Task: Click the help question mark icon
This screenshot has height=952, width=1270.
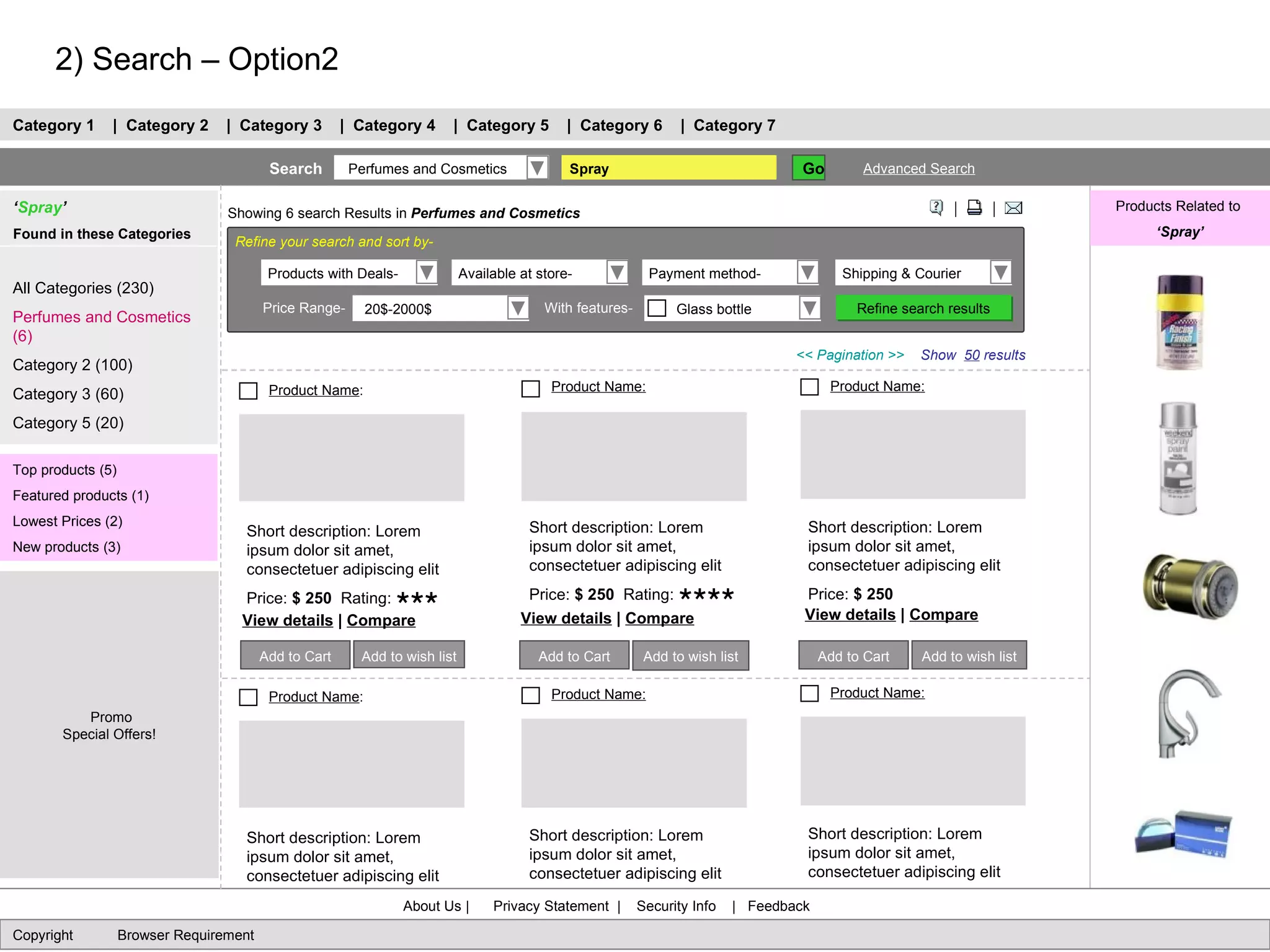Action: pyautogui.click(x=936, y=208)
